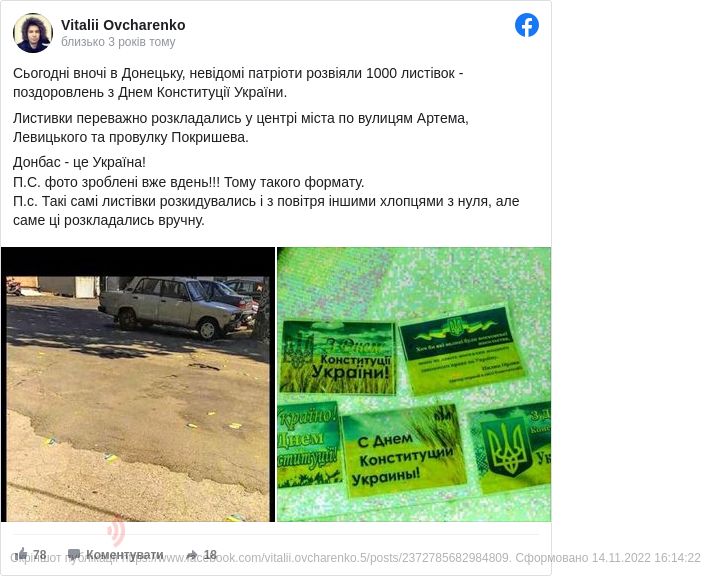Click the 'С Днем Конституции Украины' leaflet
The image size is (720, 576).
click(404, 452)
